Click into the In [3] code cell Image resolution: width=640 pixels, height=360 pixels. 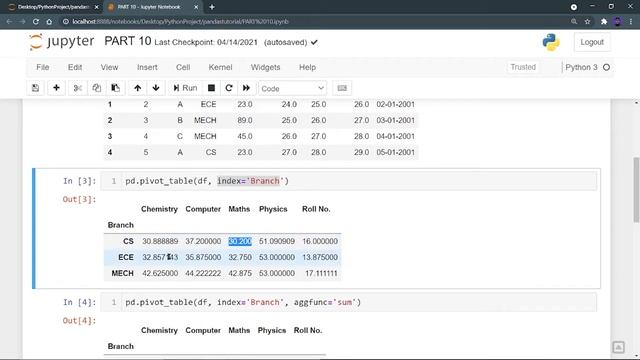pos(349,181)
